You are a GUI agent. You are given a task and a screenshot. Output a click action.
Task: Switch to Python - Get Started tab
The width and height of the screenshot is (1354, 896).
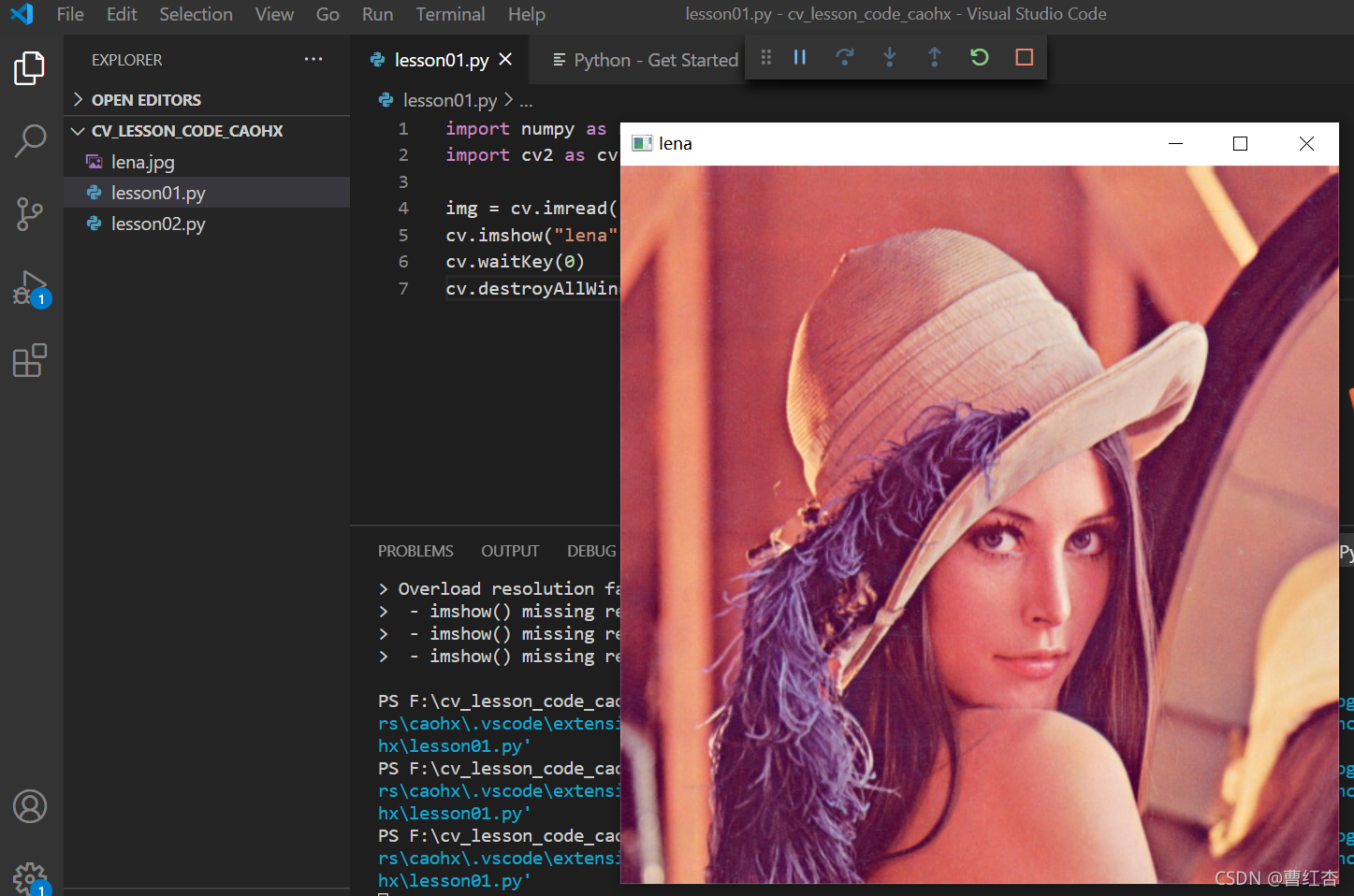(646, 60)
